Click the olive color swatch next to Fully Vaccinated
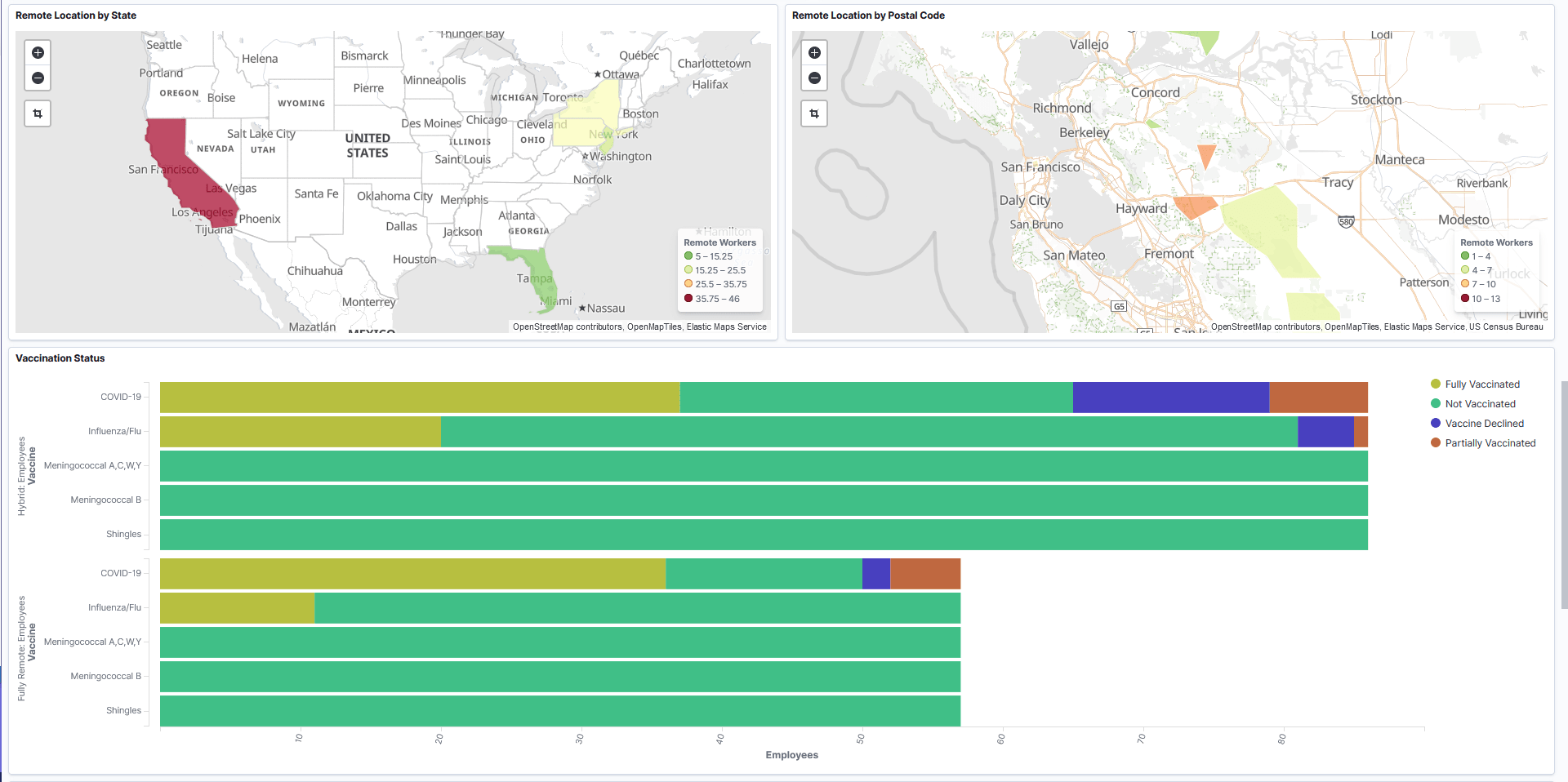Viewport: 1568px width, 782px height. (1434, 384)
